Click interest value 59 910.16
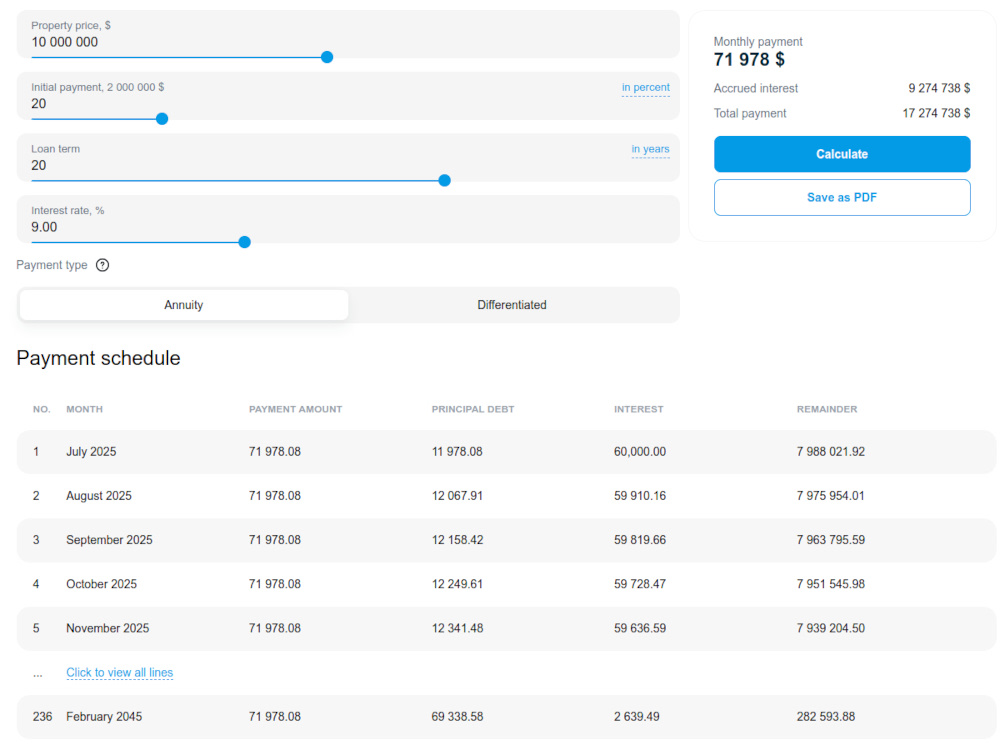The image size is (1000, 750). tap(640, 496)
